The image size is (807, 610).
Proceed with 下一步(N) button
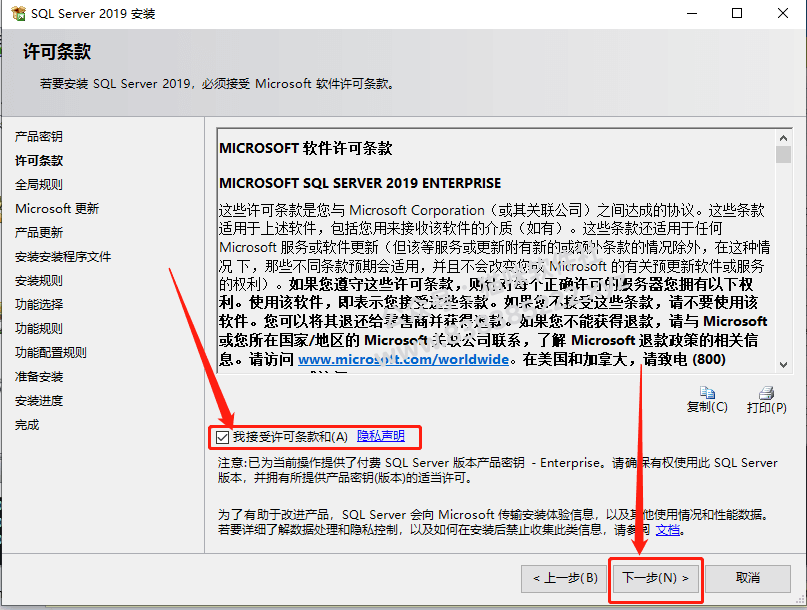pos(655,578)
